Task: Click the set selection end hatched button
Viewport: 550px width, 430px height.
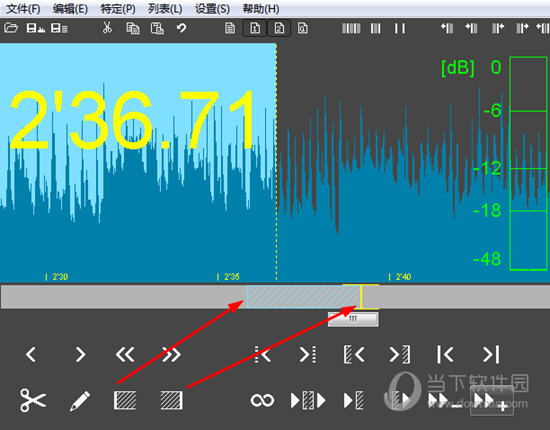Action: pyautogui.click(x=172, y=400)
